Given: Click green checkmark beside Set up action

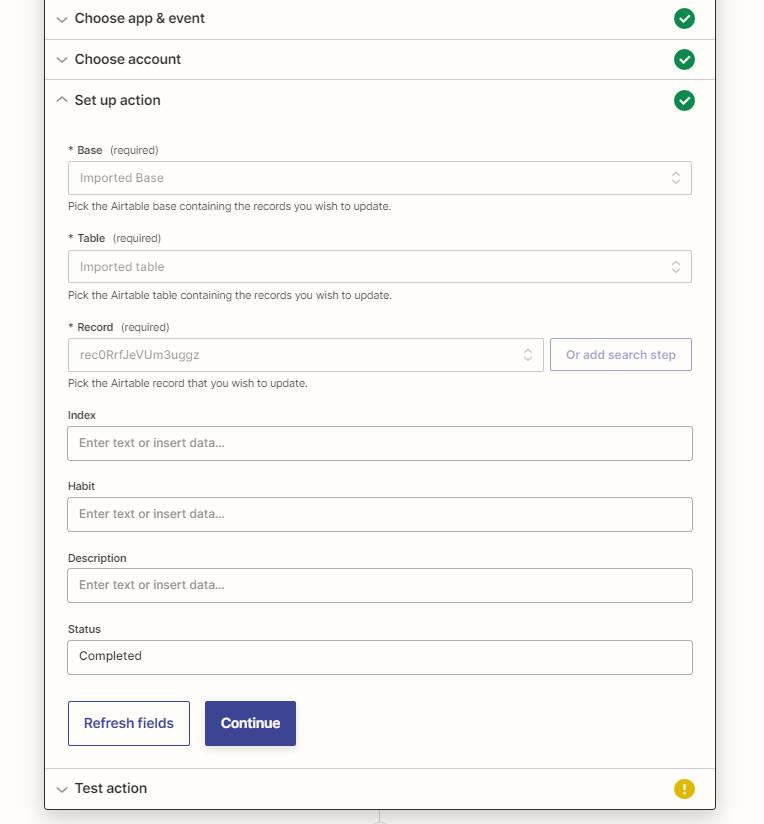Looking at the screenshot, I should pyautogui.click(x=684, y=100).
